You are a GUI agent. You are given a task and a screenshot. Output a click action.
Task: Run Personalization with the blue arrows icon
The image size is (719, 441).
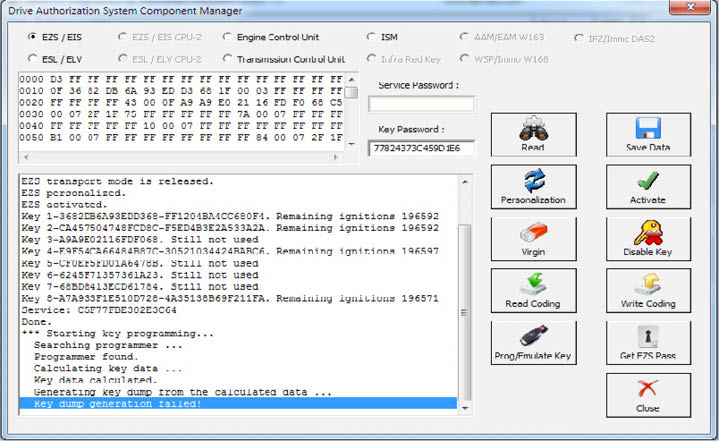(533, 186)
